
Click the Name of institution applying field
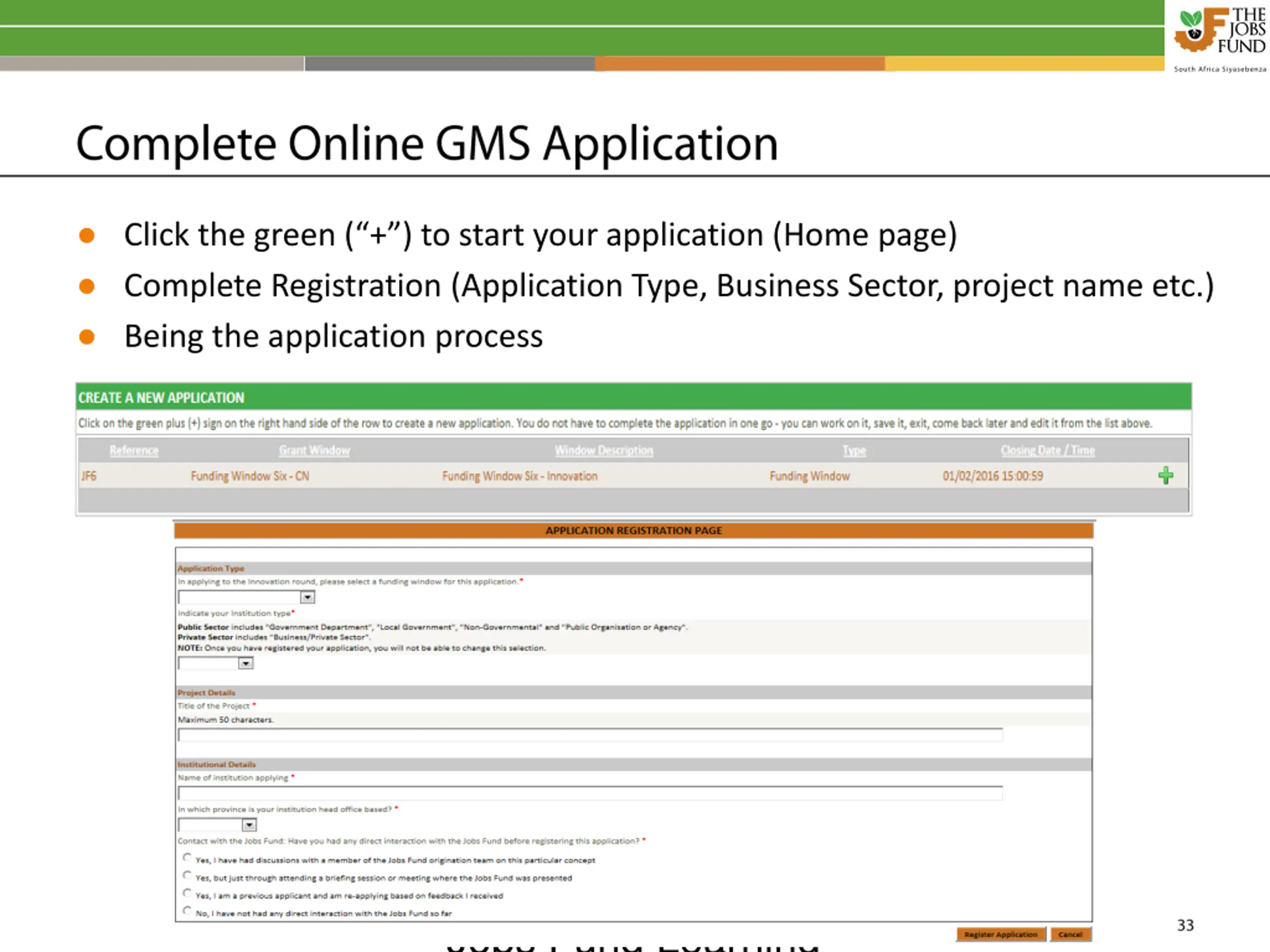coord(590,794)
